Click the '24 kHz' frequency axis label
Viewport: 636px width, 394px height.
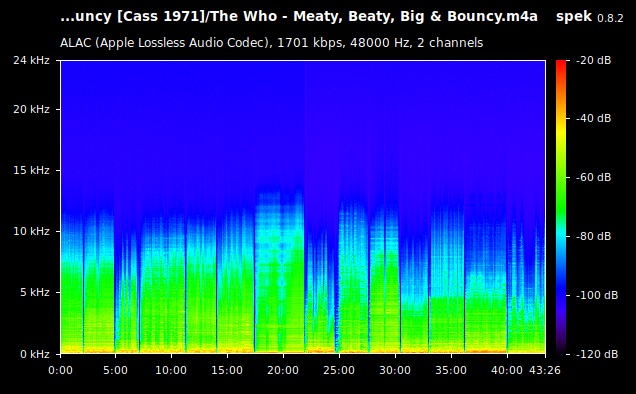coord(31,60)
